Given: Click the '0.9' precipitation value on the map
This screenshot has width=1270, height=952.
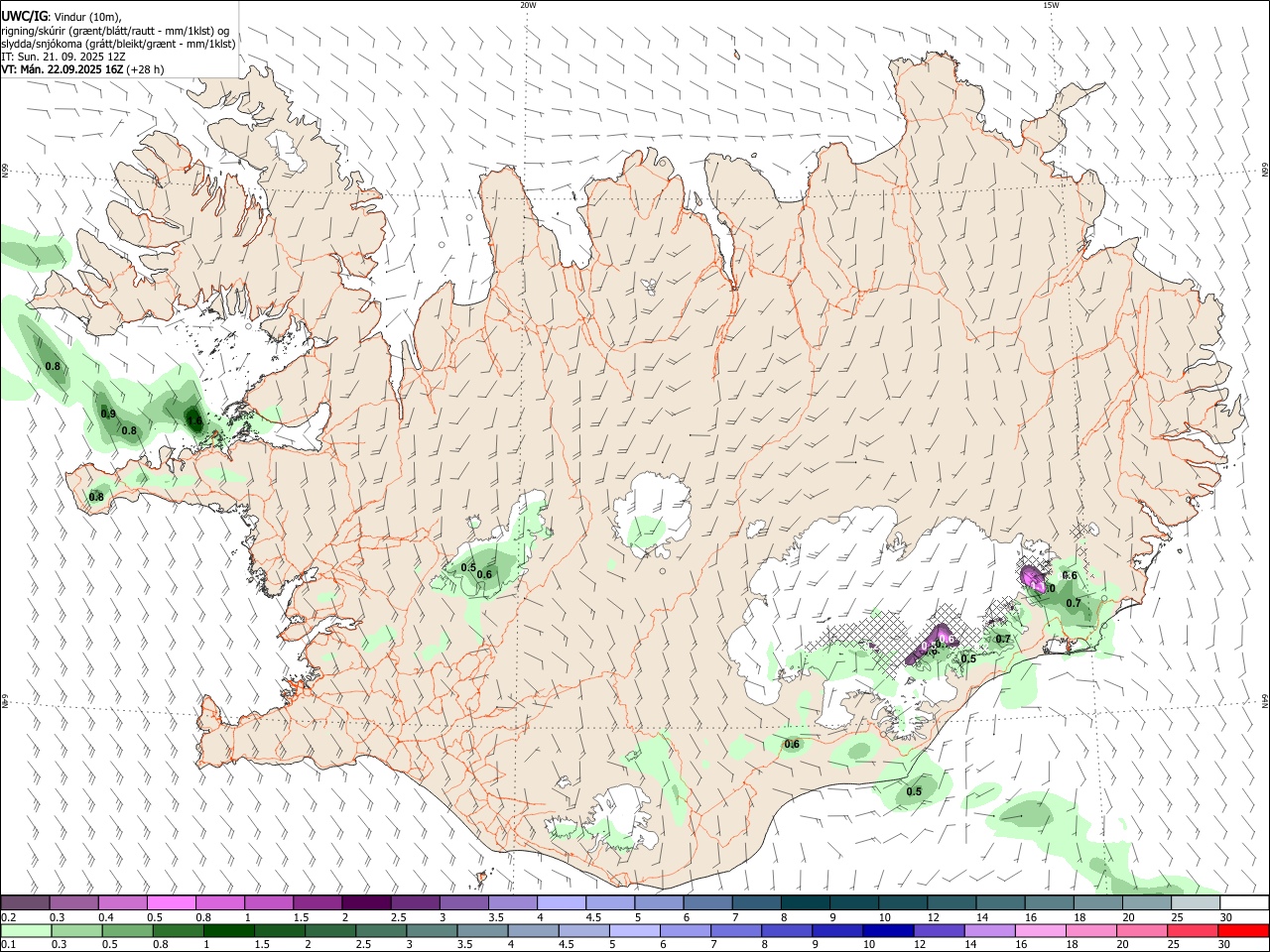Looking at the screenshot, I should click(x=108, y=414).
